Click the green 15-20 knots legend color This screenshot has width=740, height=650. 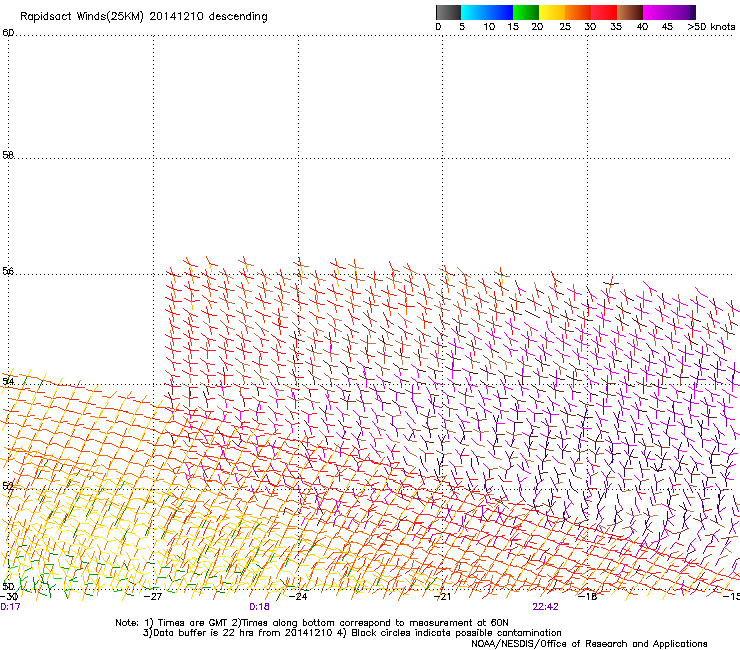[526, 12]
